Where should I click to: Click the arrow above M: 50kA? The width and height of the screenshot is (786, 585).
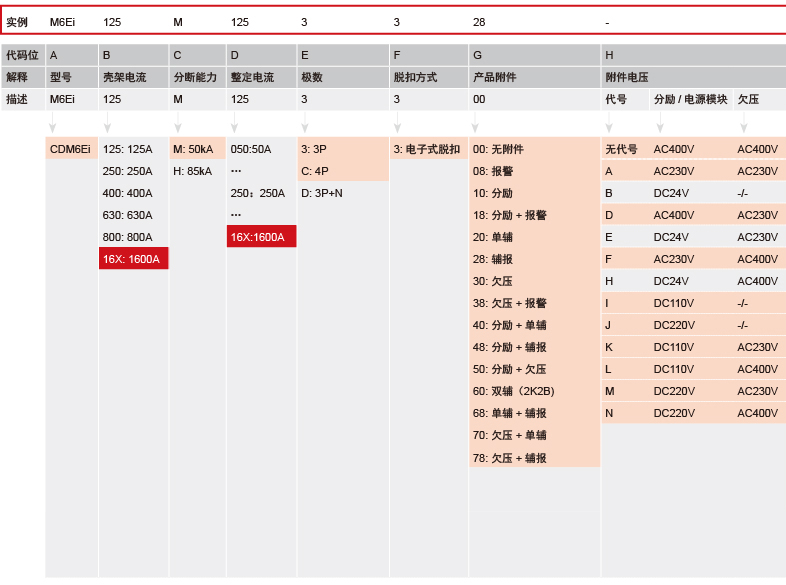176,124
